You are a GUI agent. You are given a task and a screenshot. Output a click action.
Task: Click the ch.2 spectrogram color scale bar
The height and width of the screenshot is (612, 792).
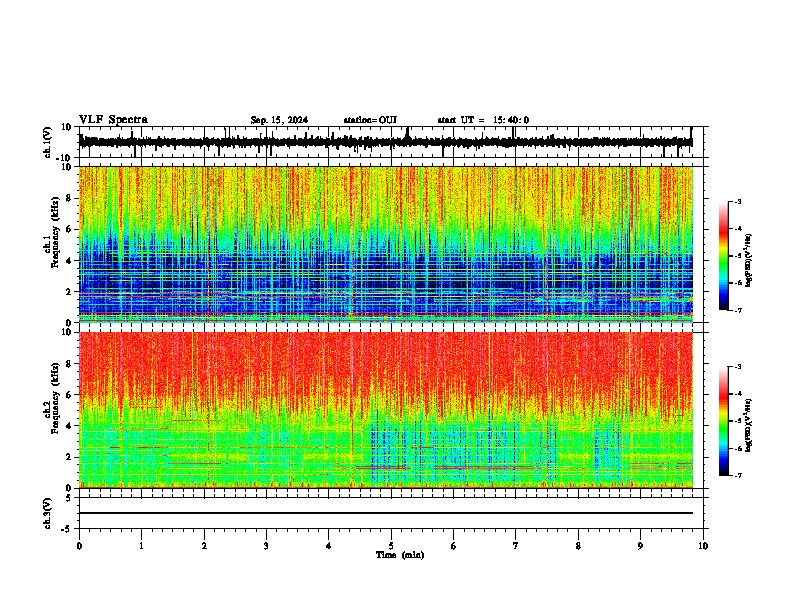(x=723, y=421)
